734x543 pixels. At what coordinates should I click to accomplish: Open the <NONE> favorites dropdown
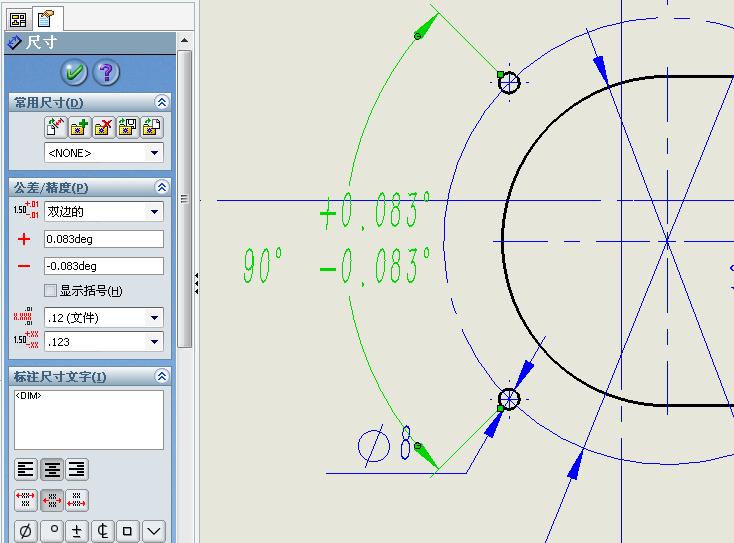(104, 153)
